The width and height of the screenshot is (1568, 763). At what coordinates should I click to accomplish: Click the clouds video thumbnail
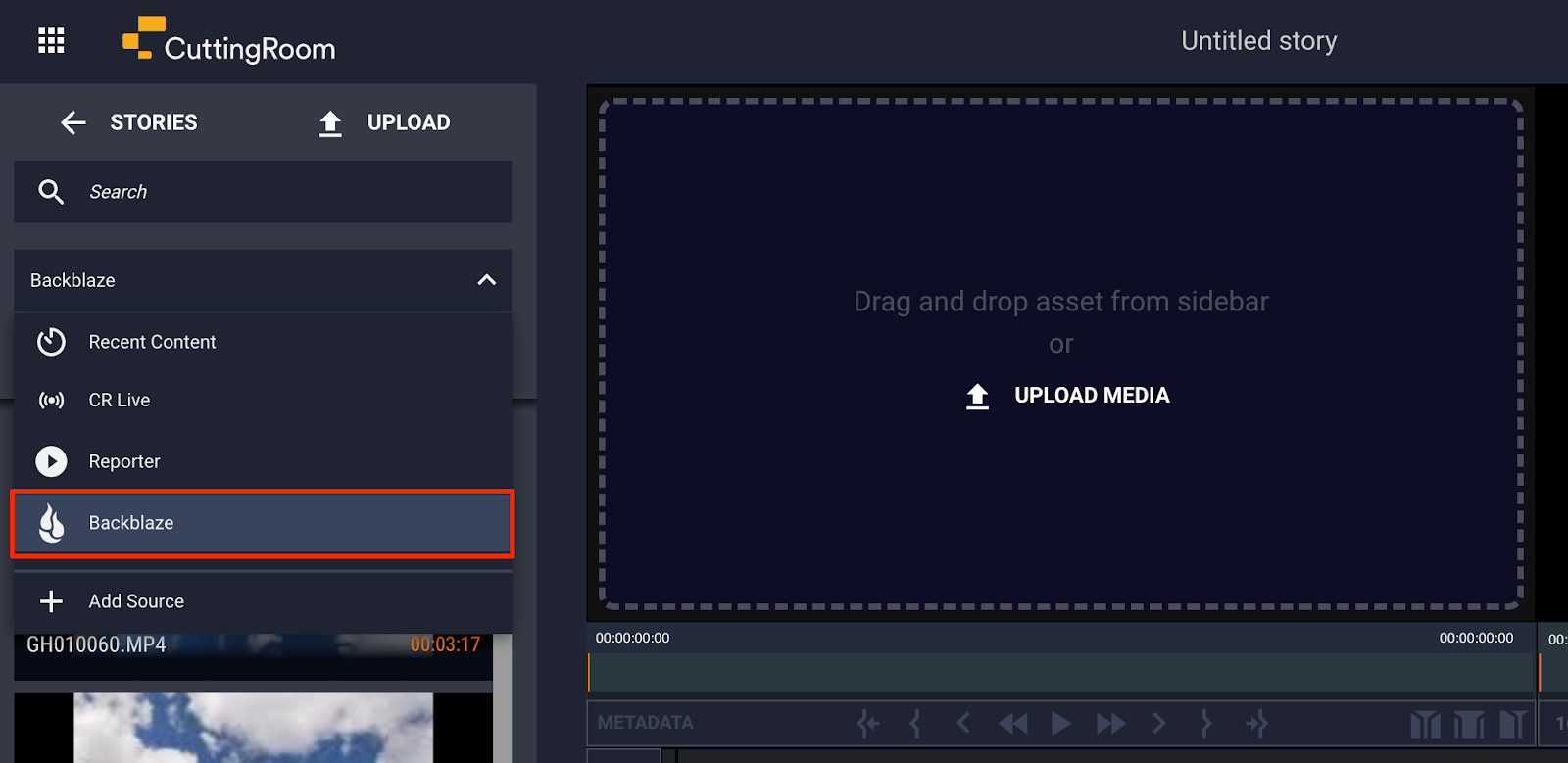point(253,728)
